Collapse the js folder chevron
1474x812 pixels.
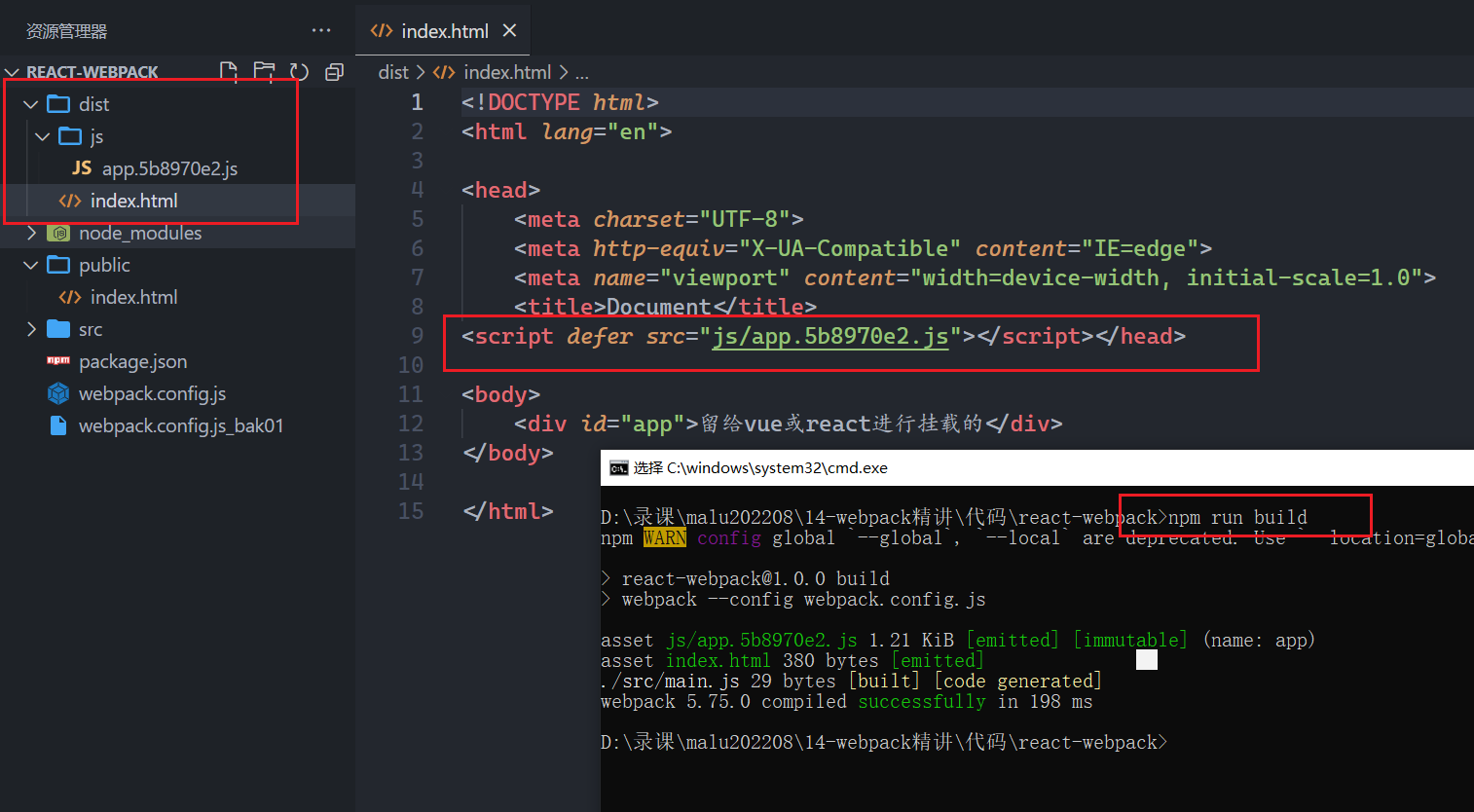coord(43,136)
